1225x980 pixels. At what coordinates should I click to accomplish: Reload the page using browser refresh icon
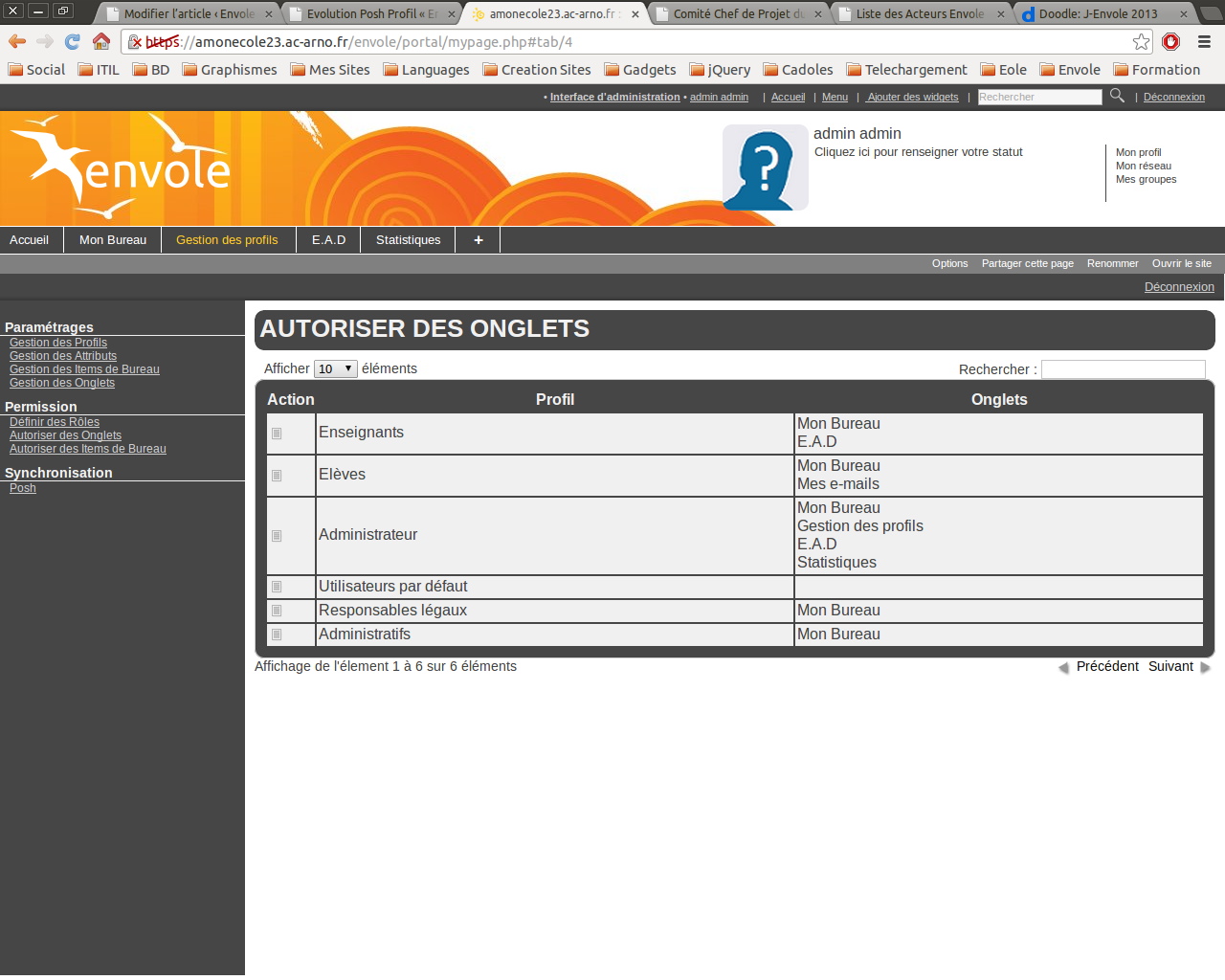[x=73, y=42]
